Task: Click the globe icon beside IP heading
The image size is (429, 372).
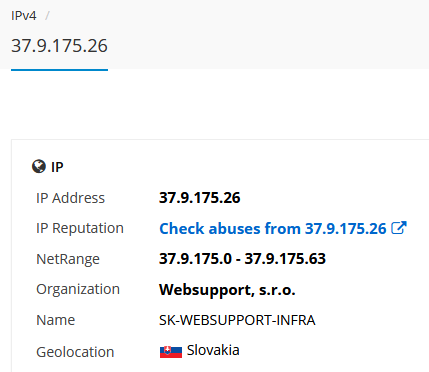Action: (x=39, y=166)
